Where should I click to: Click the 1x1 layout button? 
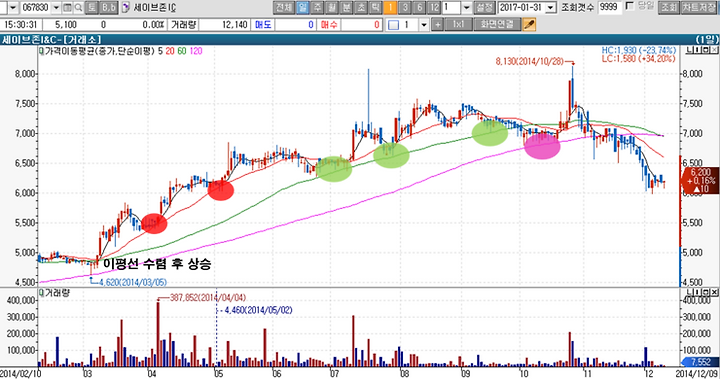pos(458,24)
